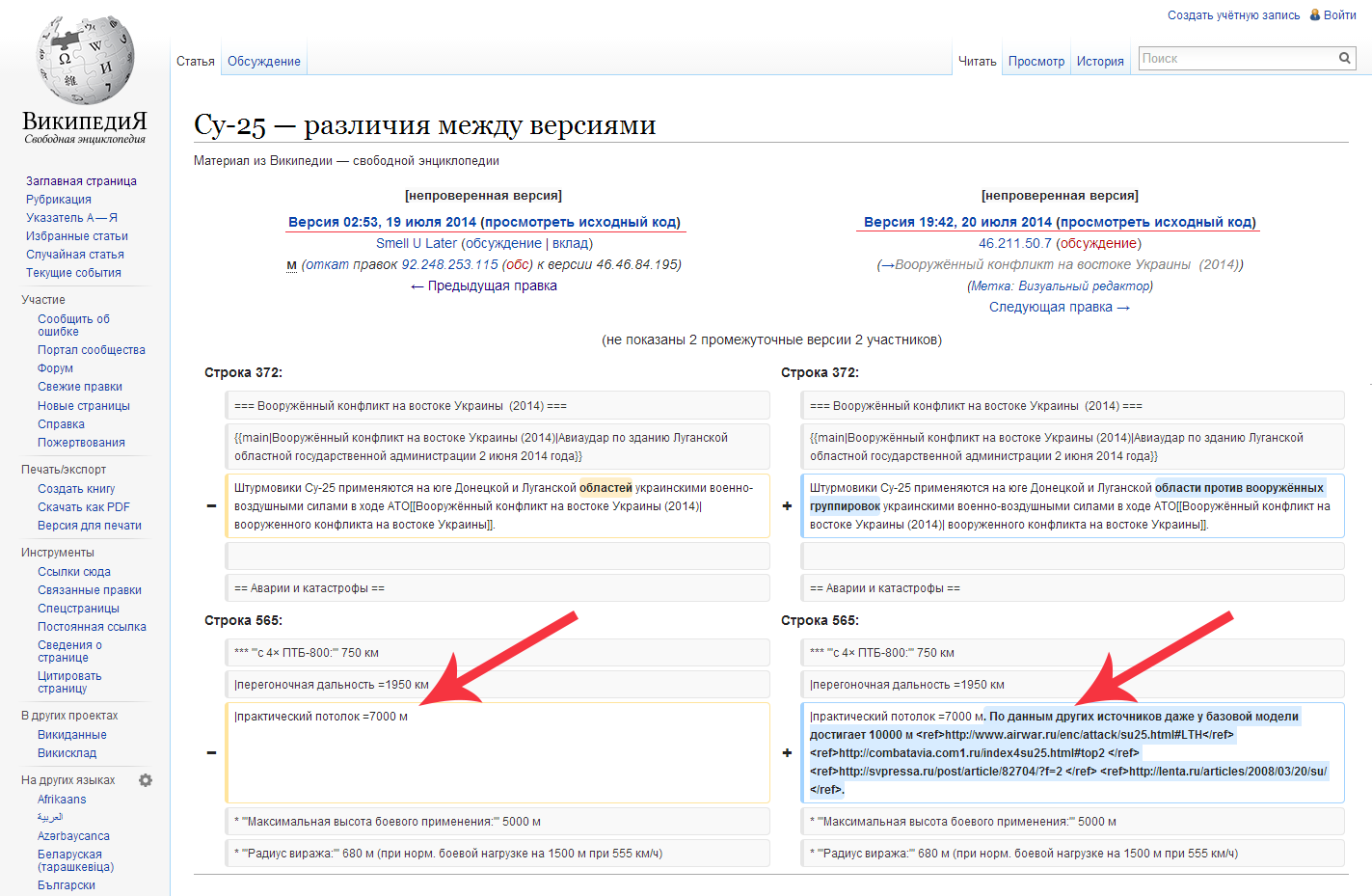Open Избранные статьи link

click(x=77, y=235)
